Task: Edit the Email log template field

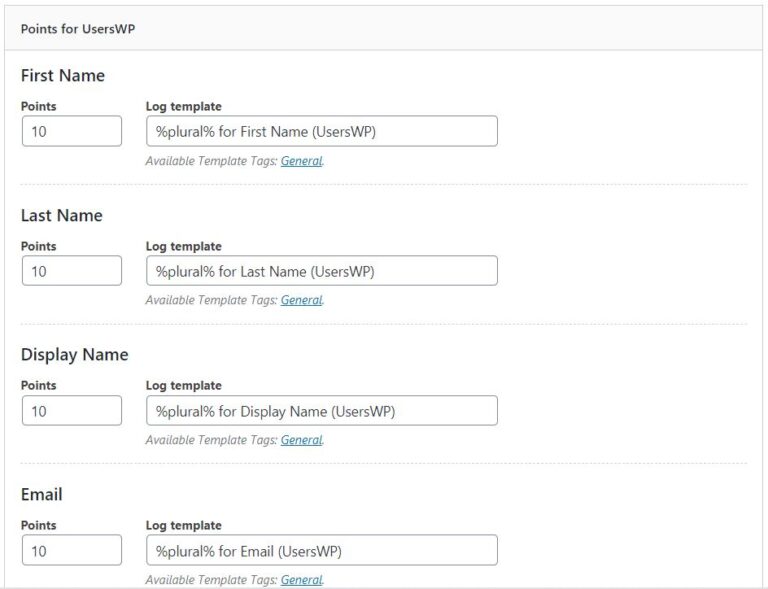Action: [322, 550]
